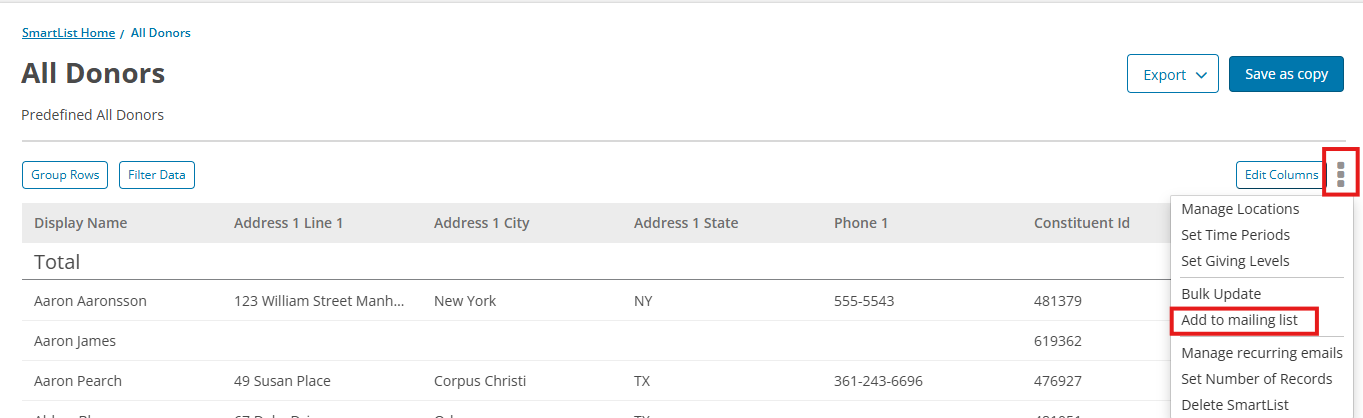Open the three-dot more options menu
The width and height of the screenshot is (1363, 418).
coord(1341,172)
